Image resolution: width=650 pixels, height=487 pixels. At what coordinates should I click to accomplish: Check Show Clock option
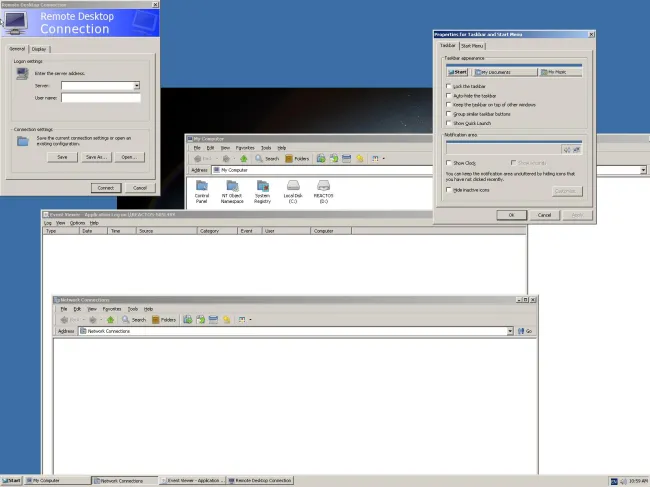(449, 163)
